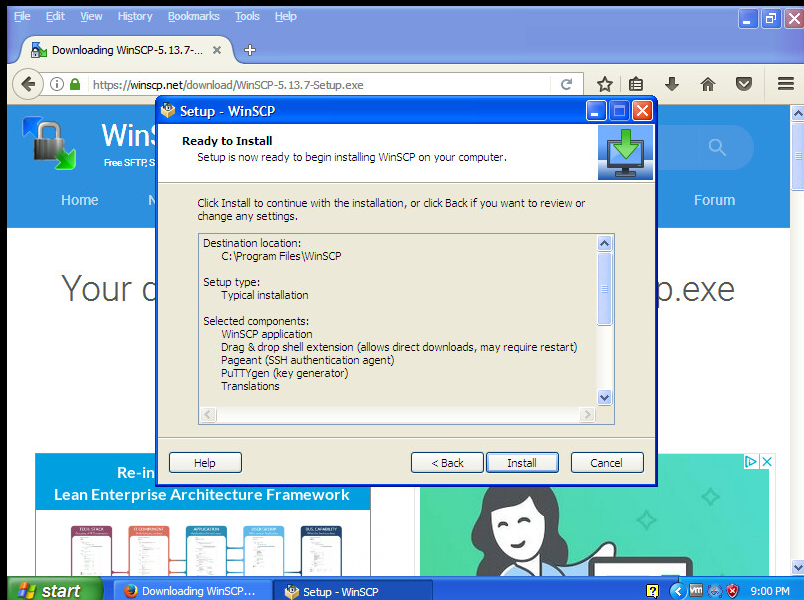804x600 pixels.
Task: Click the install monitor graphic in Setup
Action: click(626, 153)
